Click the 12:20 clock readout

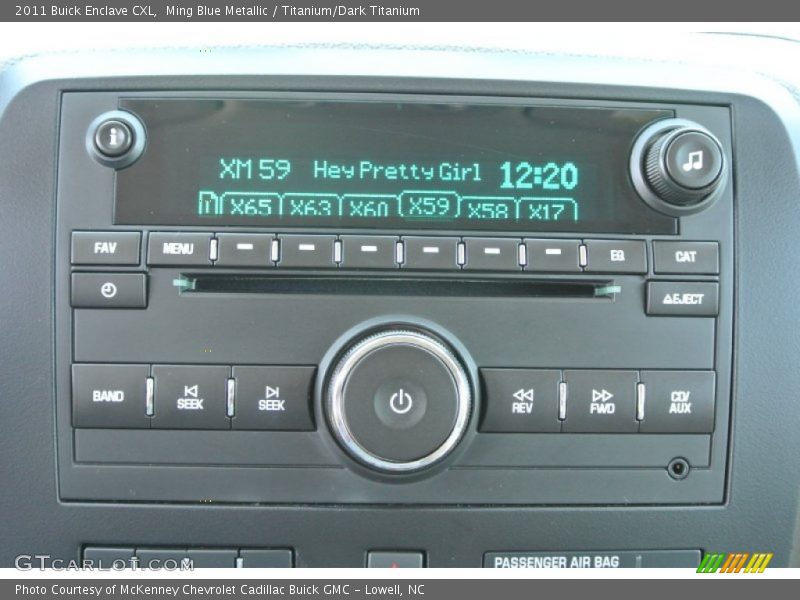pyautogui.click(x=539, y=176)
